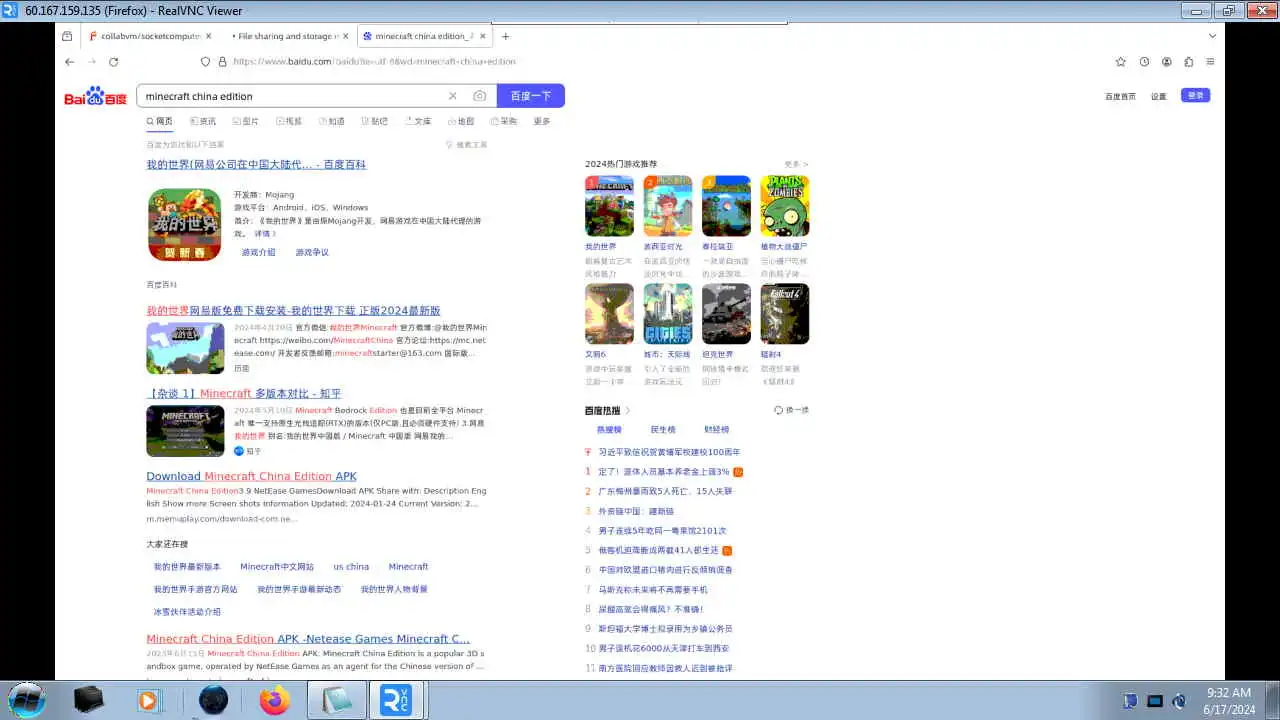Click the forward navigation arrow
1280x720 pixels.
[92, 61]
